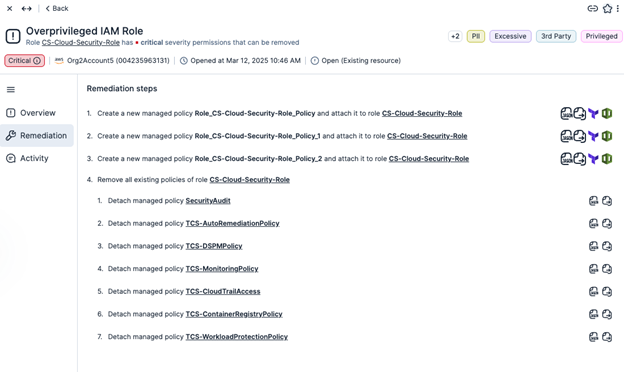Screen dimensions: 624x372
Task: Open the TCS-AutoRemediationPolicy link
Action: tap(232, 223)
